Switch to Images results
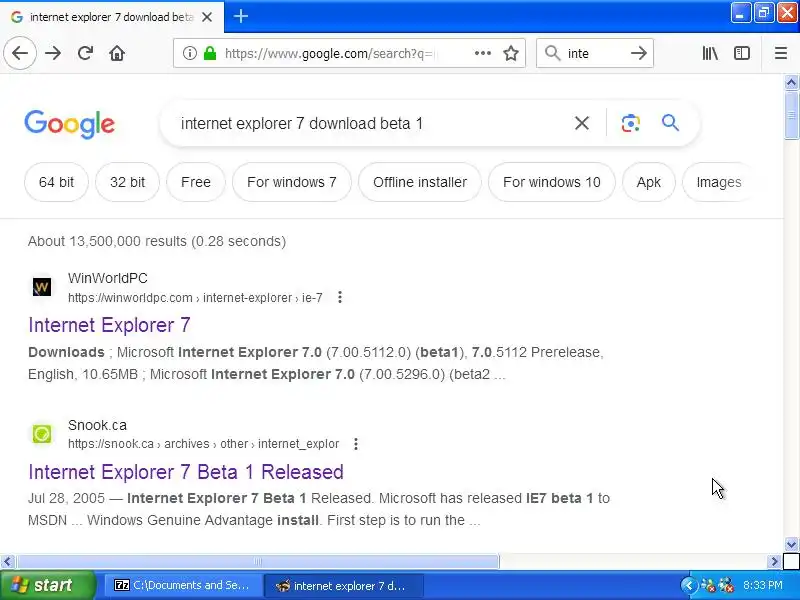 click(x=718, y=182)
